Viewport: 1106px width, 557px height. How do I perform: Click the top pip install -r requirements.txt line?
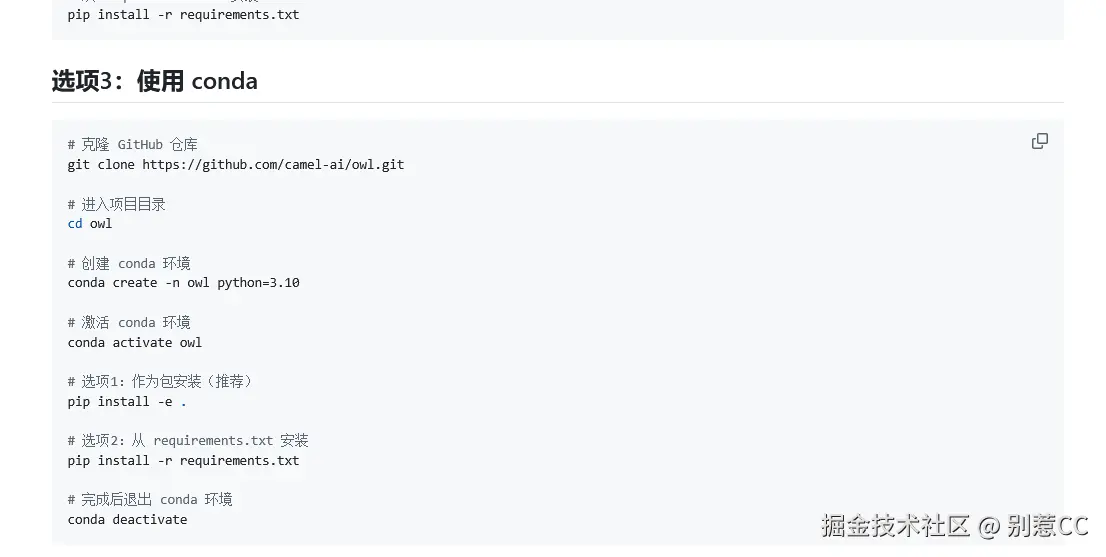(183, 14)
